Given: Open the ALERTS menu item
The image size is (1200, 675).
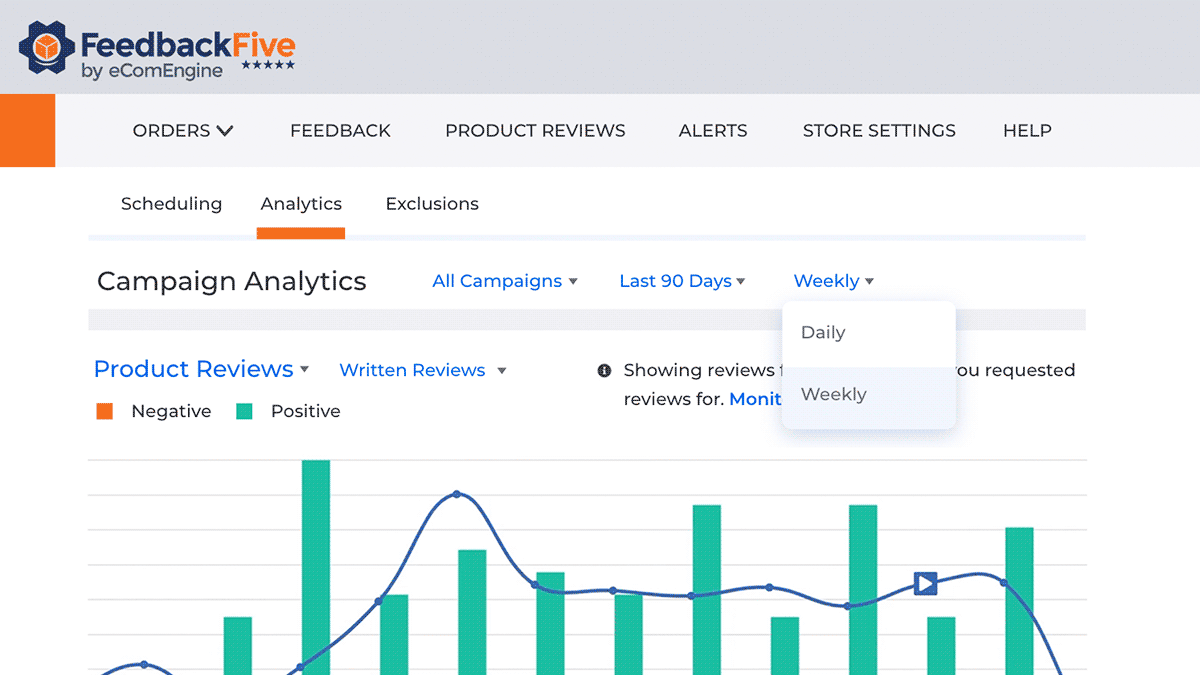Looking at the screenshot, I should point(713,131).
